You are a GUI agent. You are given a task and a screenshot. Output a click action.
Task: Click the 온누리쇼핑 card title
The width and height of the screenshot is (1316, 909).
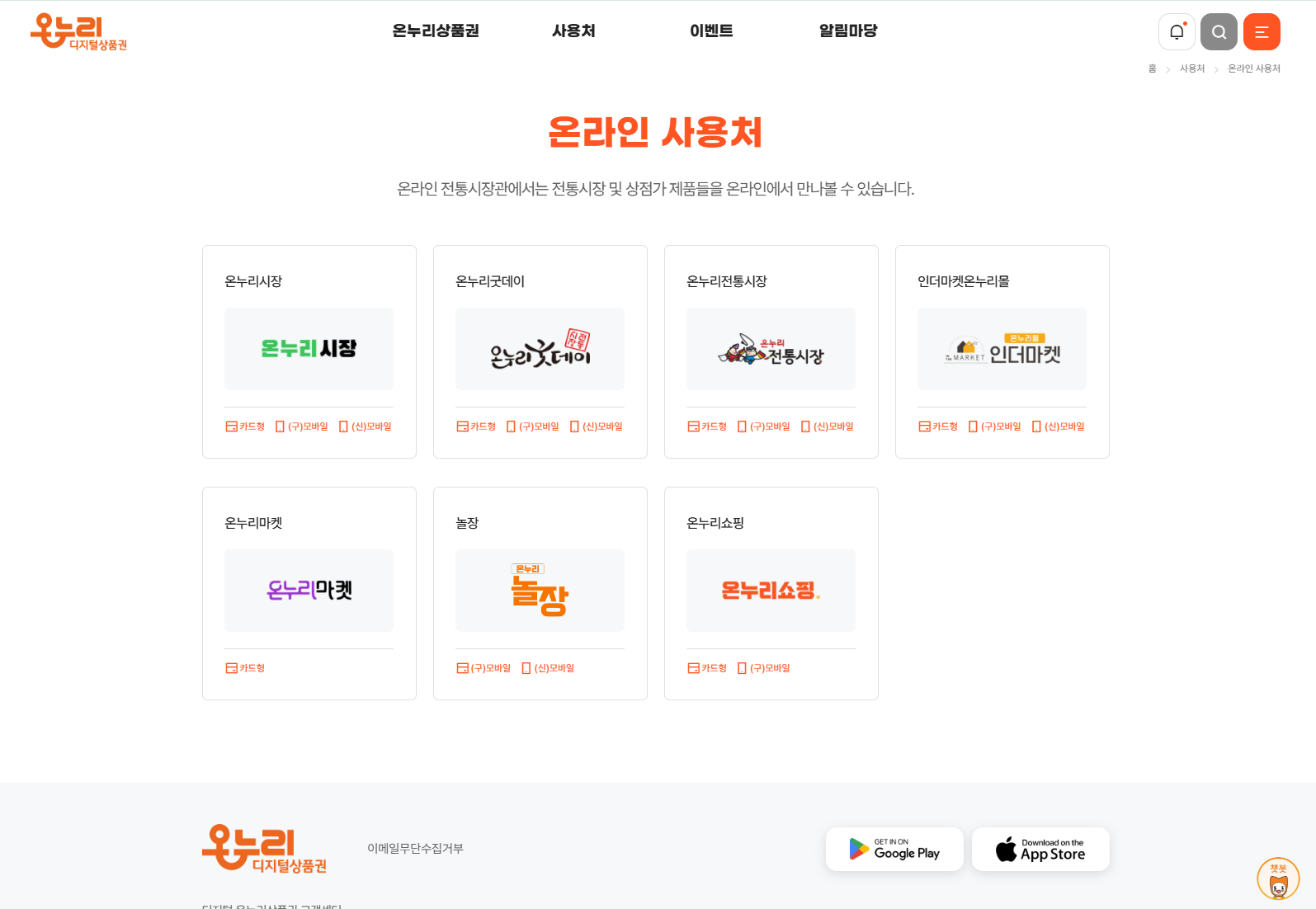click(x=715, y=523)
